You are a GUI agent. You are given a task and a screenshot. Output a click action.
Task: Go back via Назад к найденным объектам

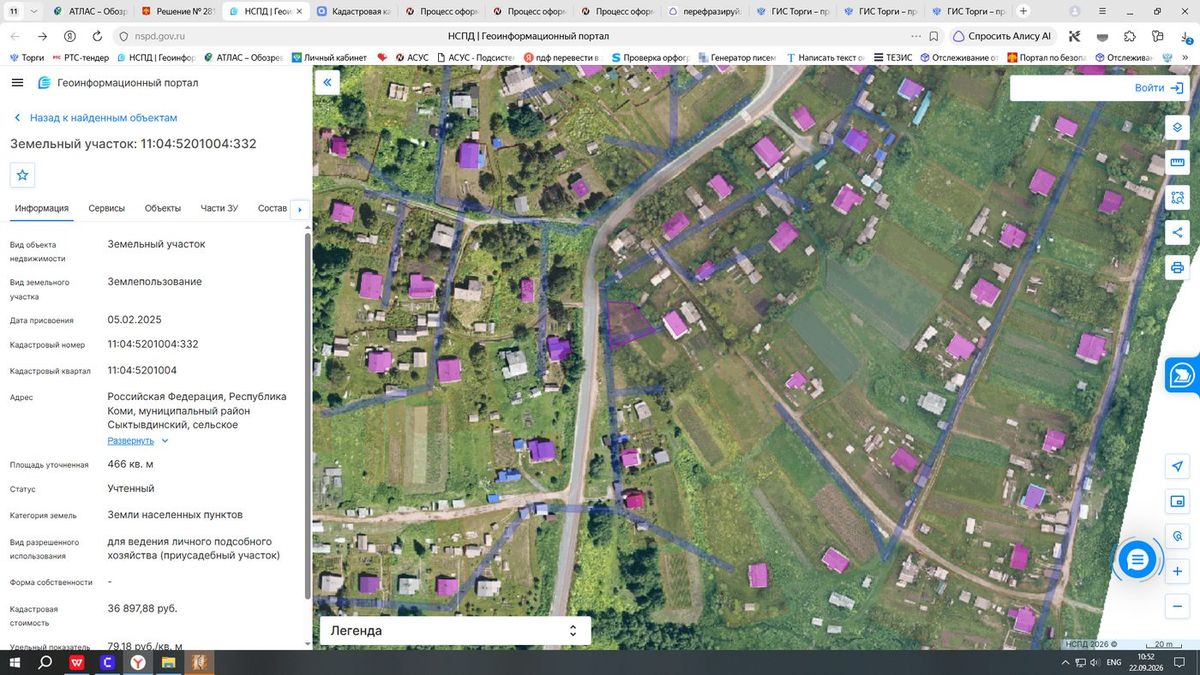[x=95, y=118]
